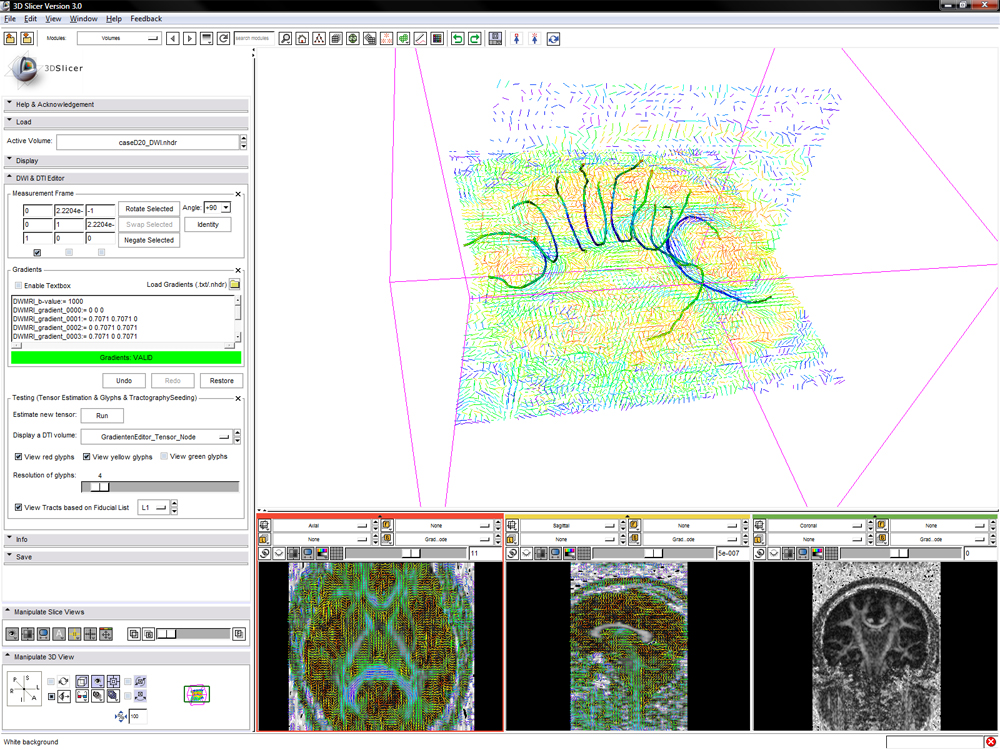Uncheck View red glyphs
1000x750 pixels.
coord(20,457)
